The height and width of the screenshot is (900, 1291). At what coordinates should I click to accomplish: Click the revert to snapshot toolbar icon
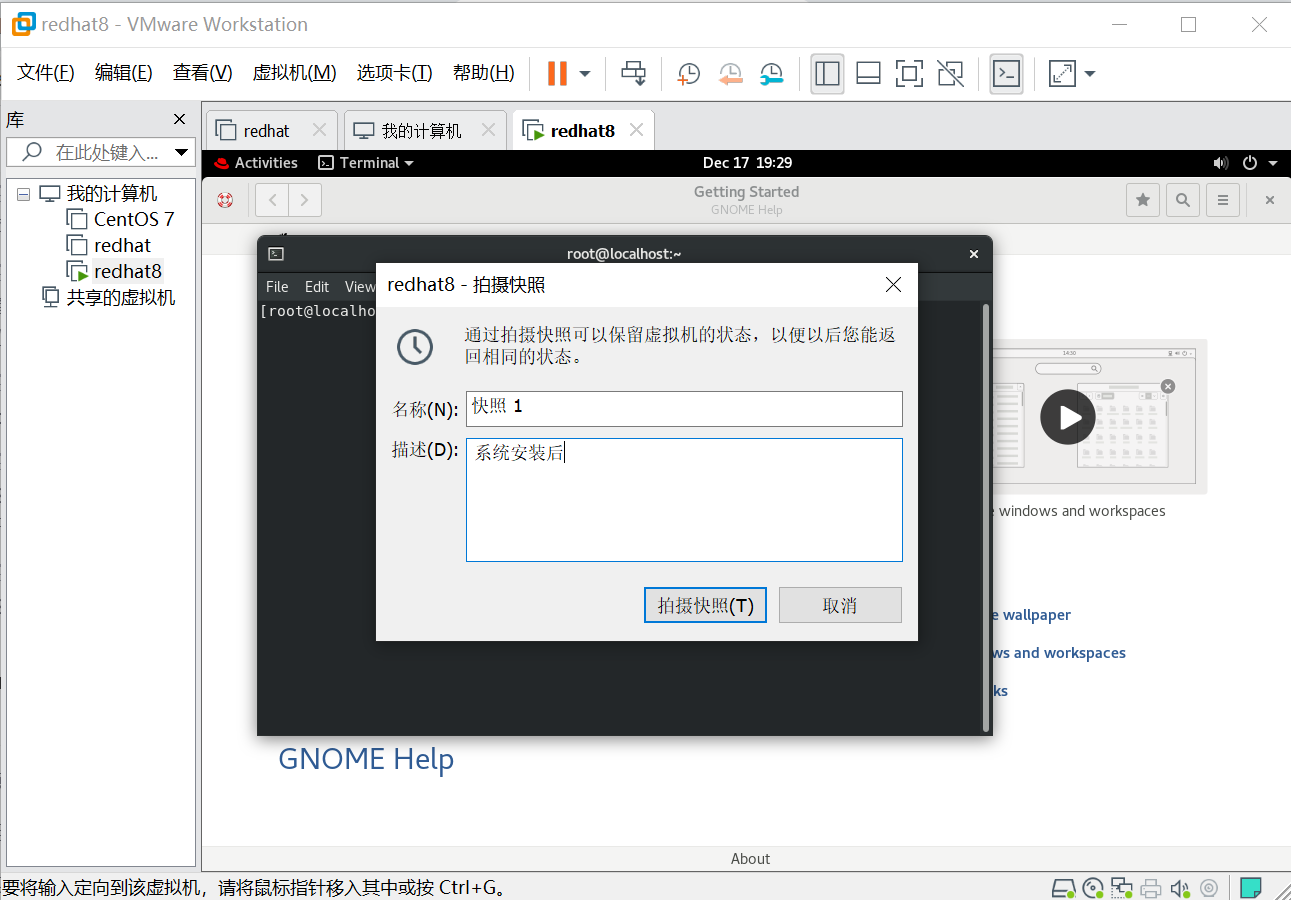pos(731,73)
